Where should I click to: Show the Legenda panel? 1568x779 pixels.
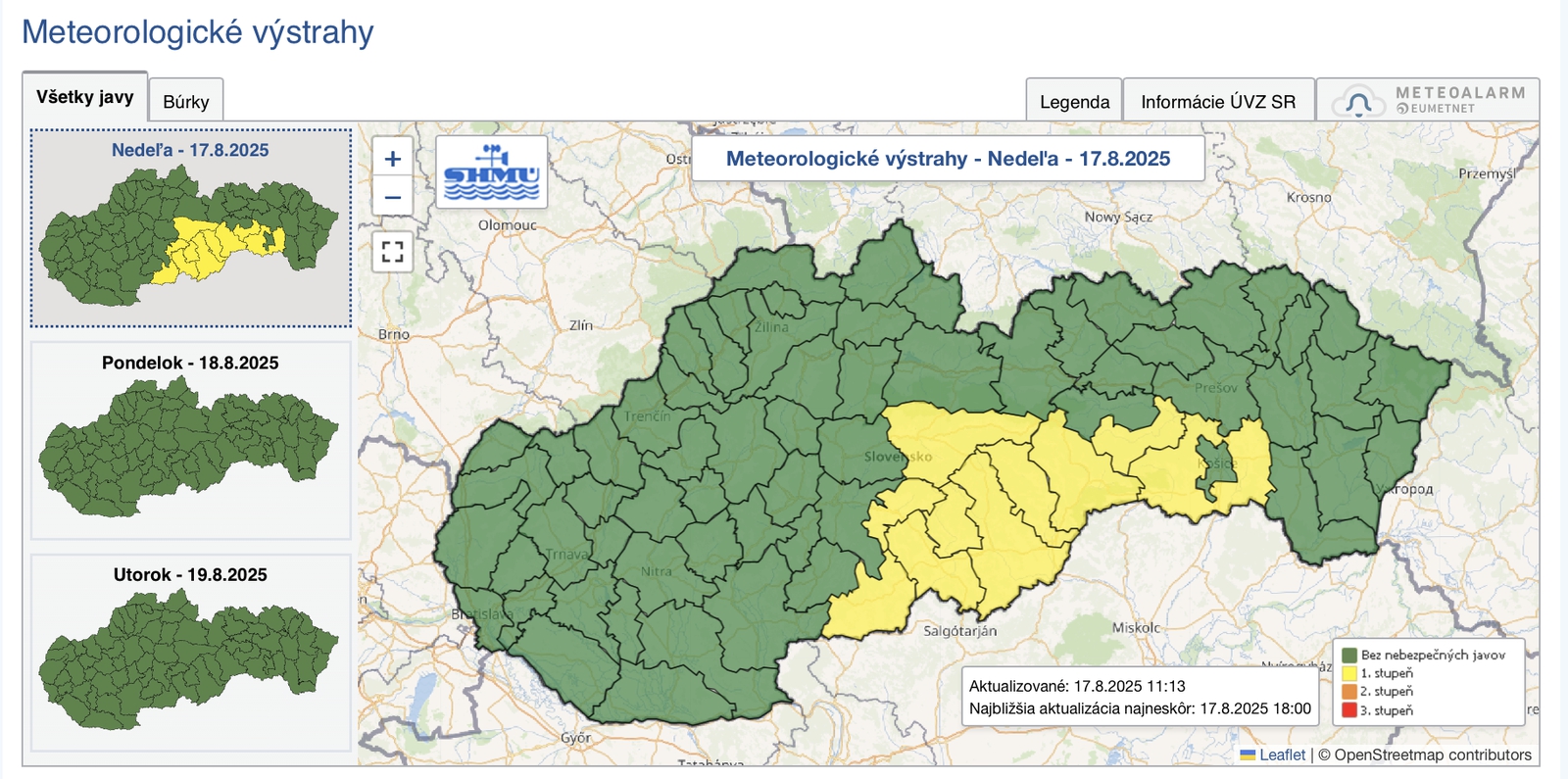(1074, 102)
